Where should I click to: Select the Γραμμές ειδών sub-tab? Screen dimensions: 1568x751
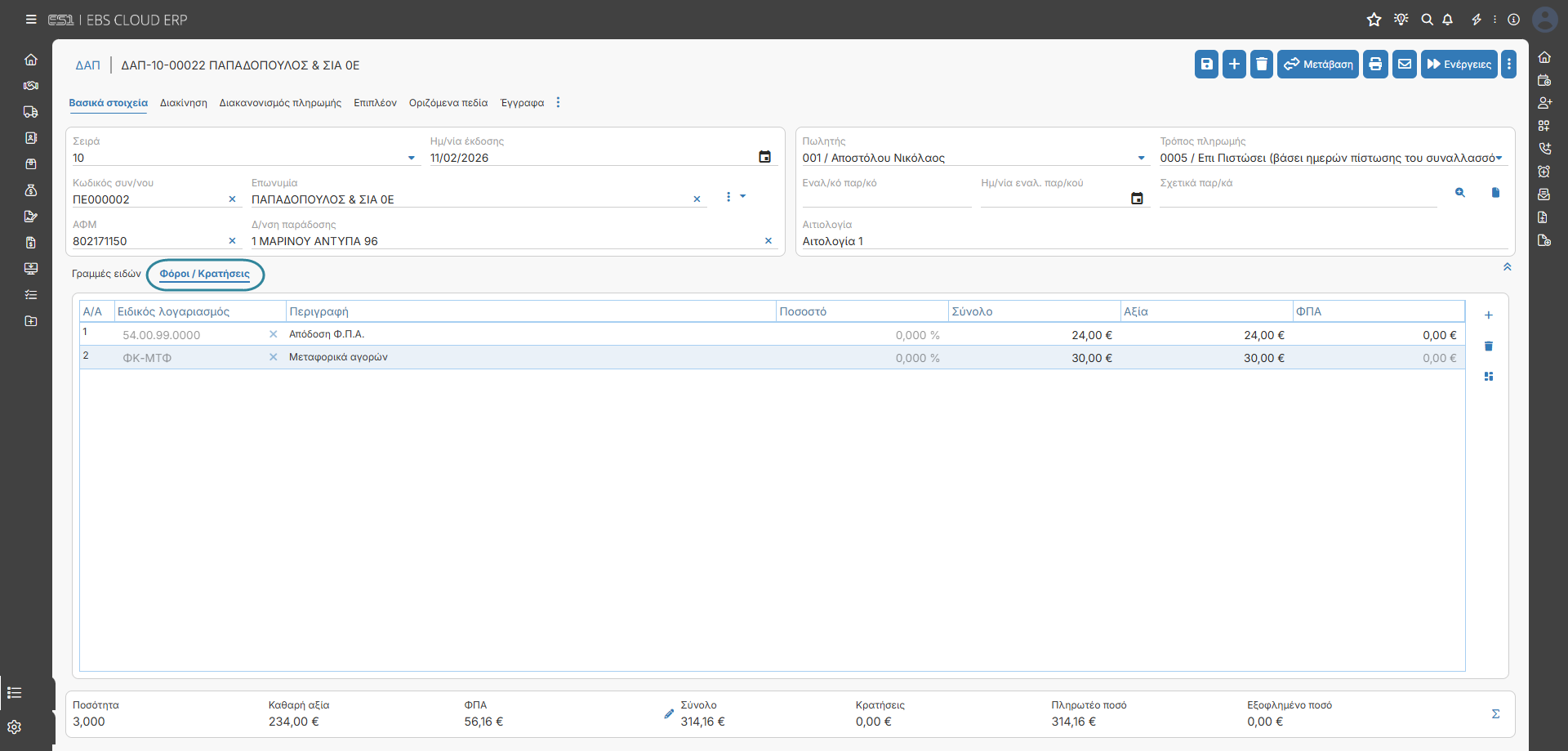click(106, 274)
